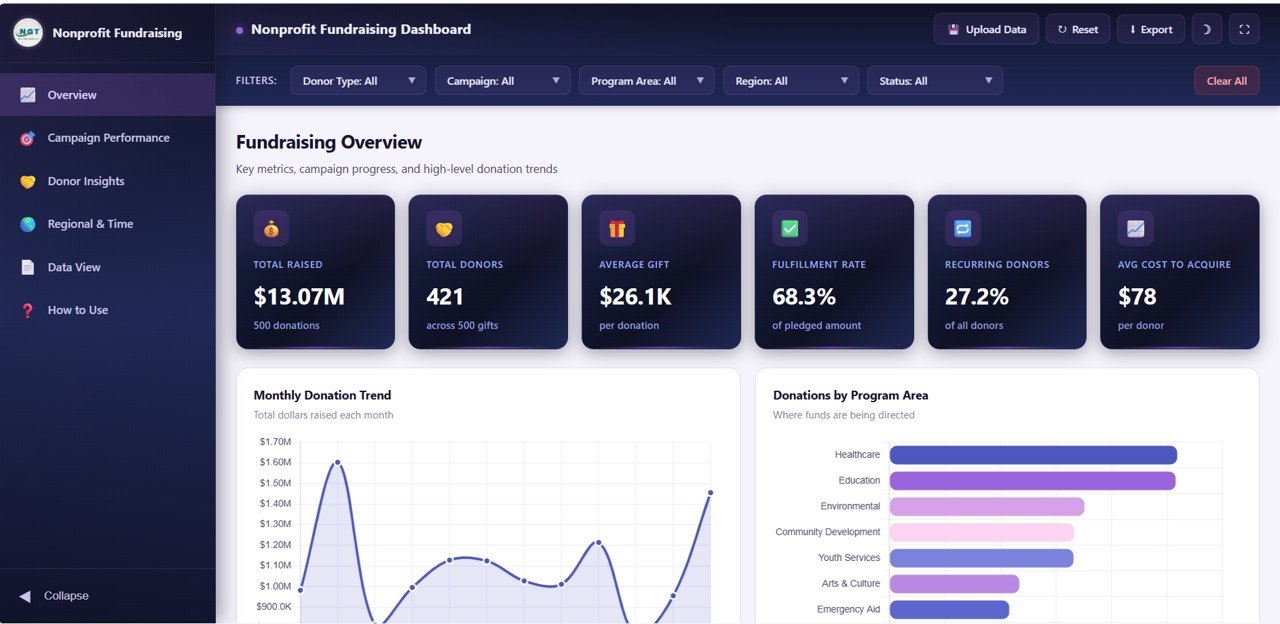Open the Region filter dropdown
The height and width of the screenshot is (624, 1280).
pos(790,80)
